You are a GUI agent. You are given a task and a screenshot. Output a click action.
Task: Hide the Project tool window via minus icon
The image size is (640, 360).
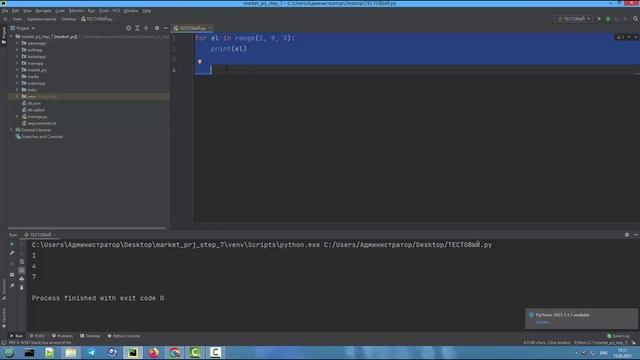pos(166,28)
